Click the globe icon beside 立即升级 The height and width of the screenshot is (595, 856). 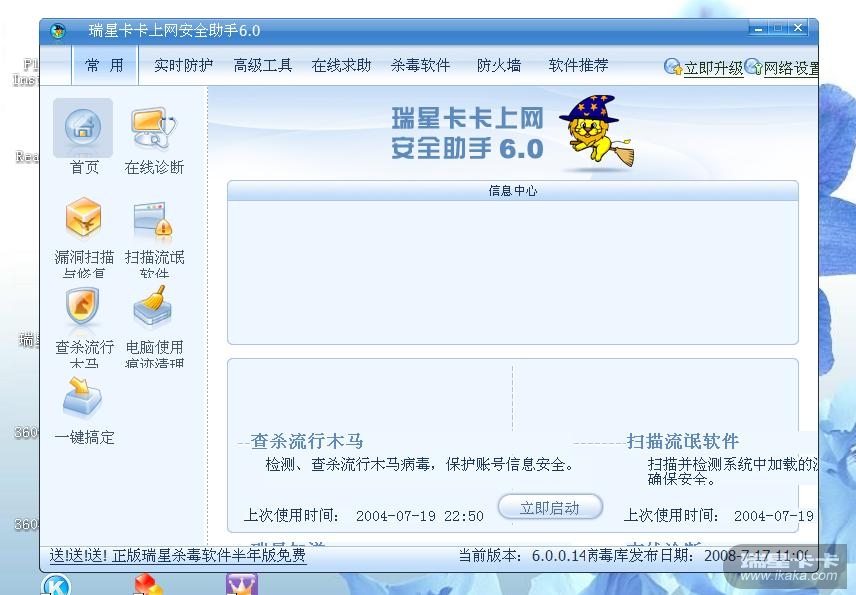click(673, 67)
